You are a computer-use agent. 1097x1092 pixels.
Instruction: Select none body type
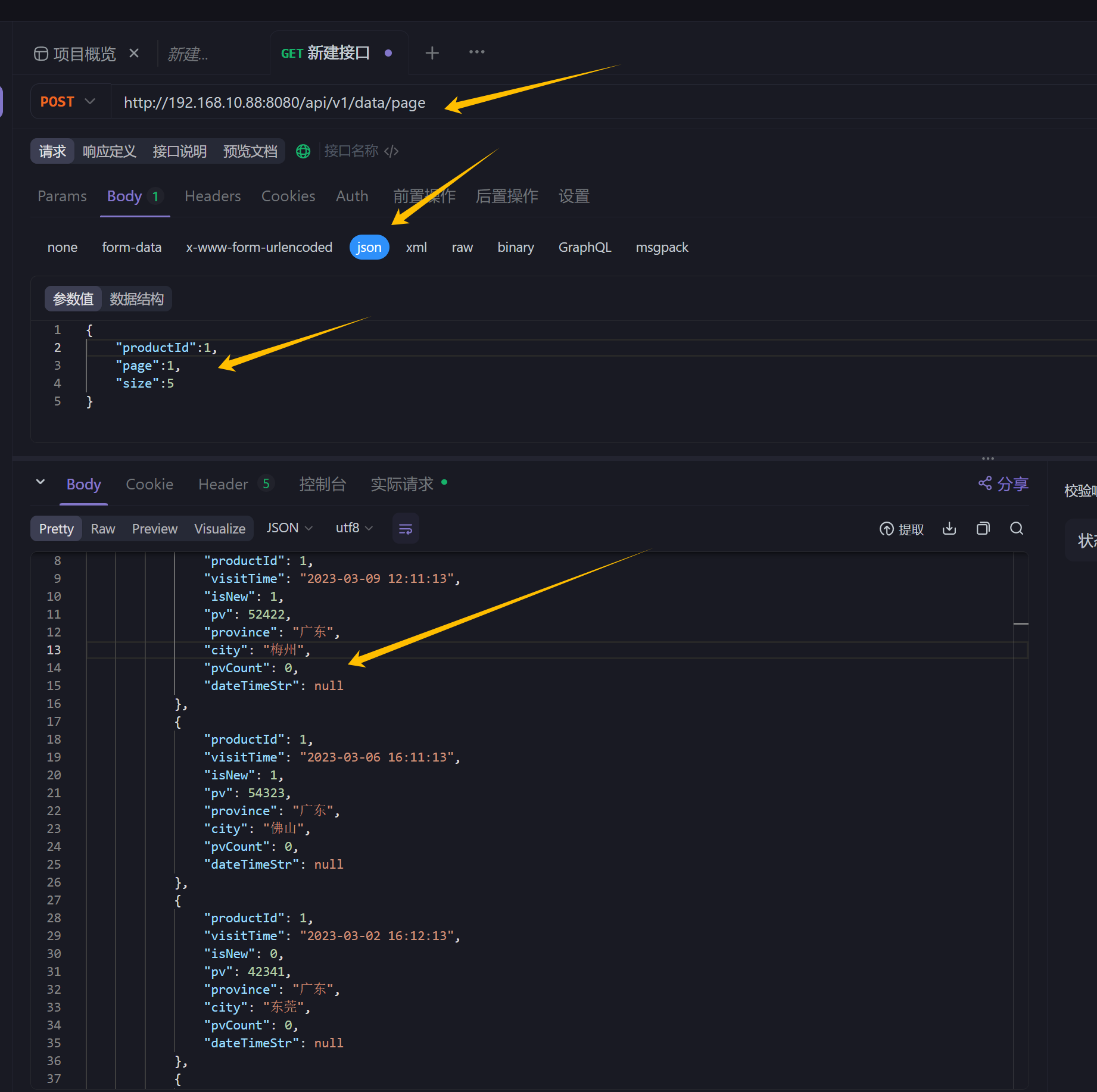[x=63, y=247]
